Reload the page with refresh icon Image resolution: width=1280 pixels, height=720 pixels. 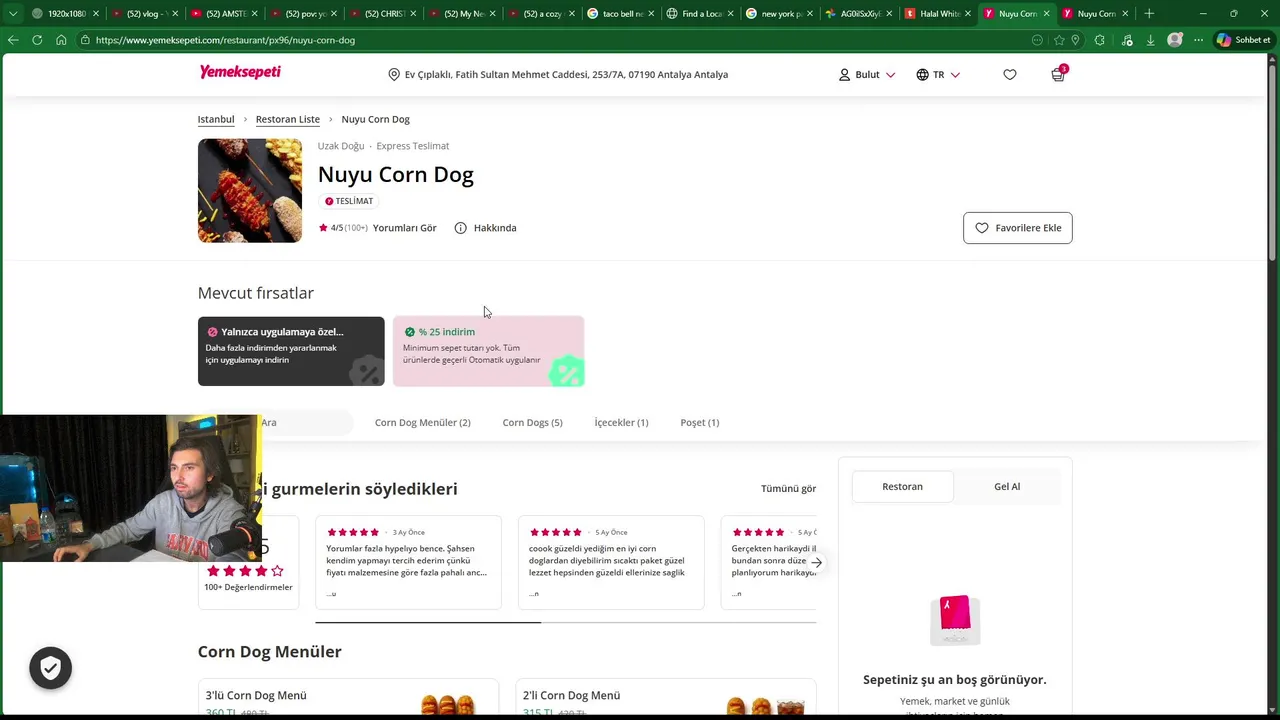pos(37,40)
